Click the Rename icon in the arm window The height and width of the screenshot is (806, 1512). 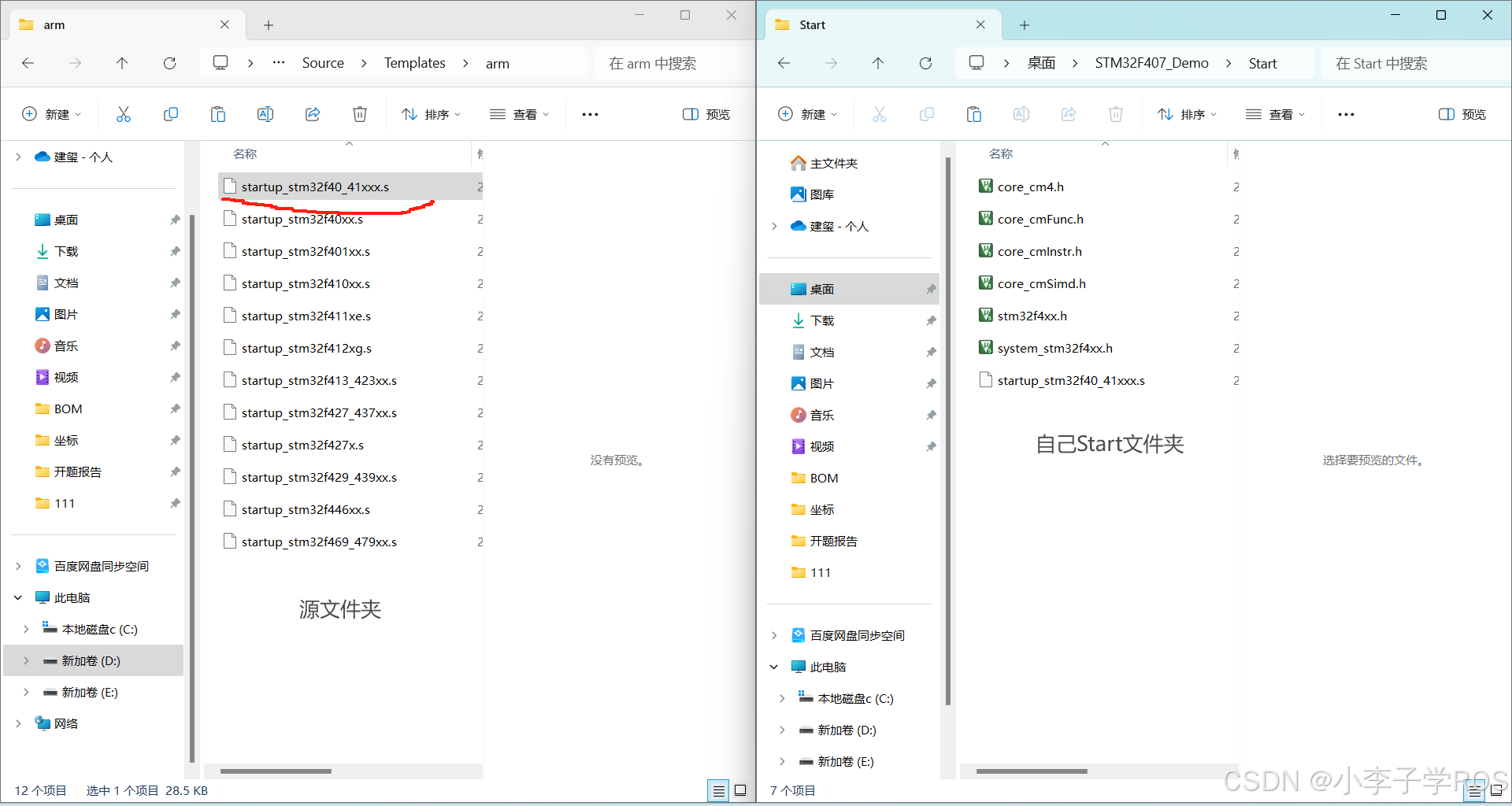coord(265,114)
